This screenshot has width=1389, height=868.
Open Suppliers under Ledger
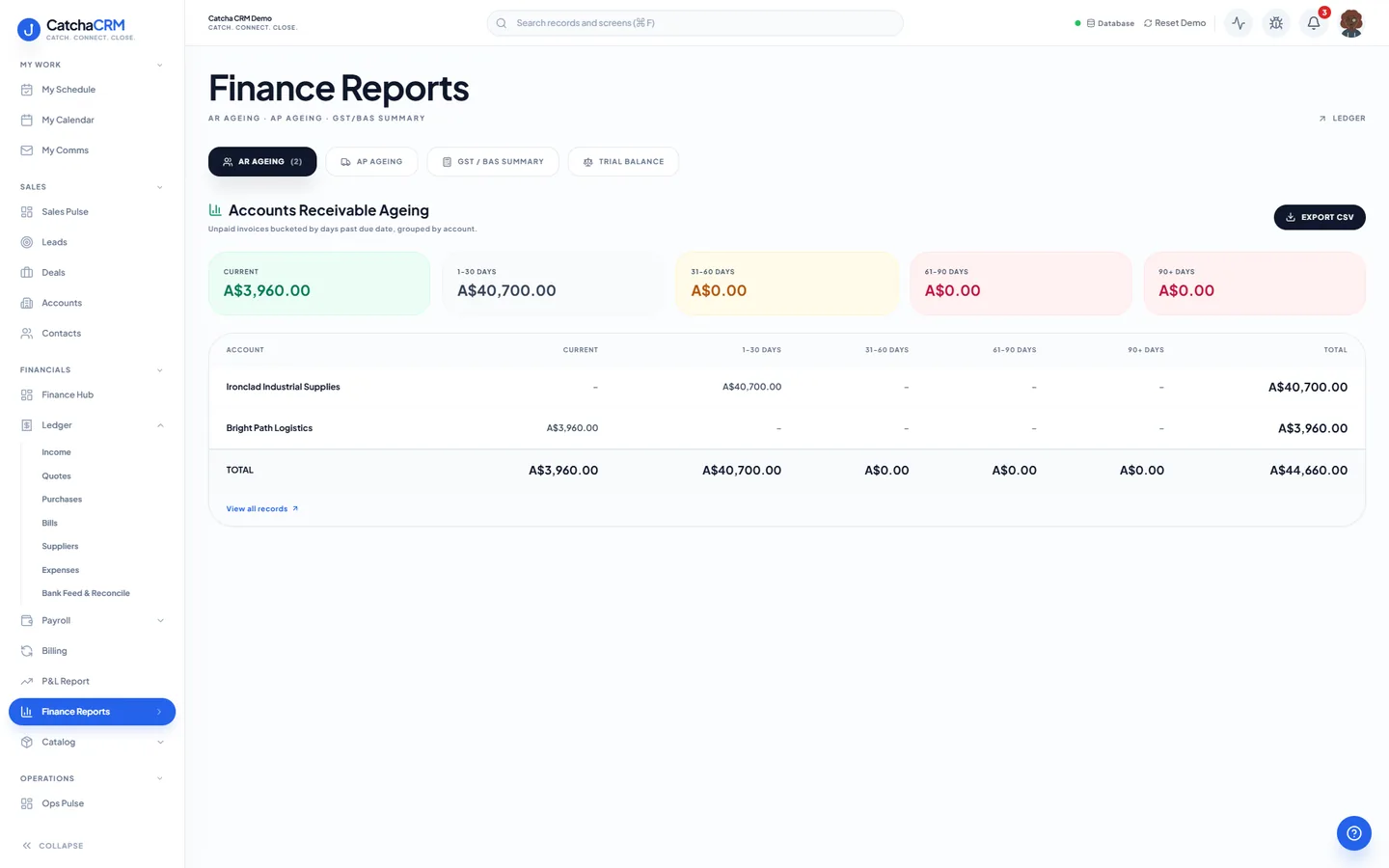click(x=60, y=547)
